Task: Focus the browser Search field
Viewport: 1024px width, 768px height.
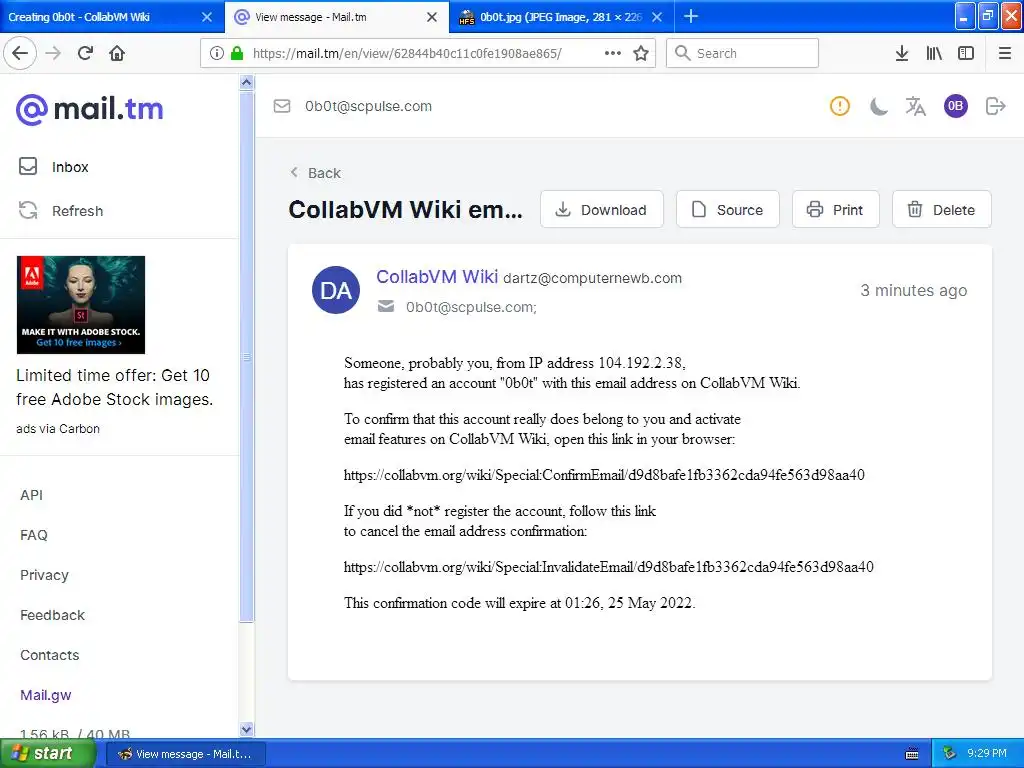Action: pos(743,53)
